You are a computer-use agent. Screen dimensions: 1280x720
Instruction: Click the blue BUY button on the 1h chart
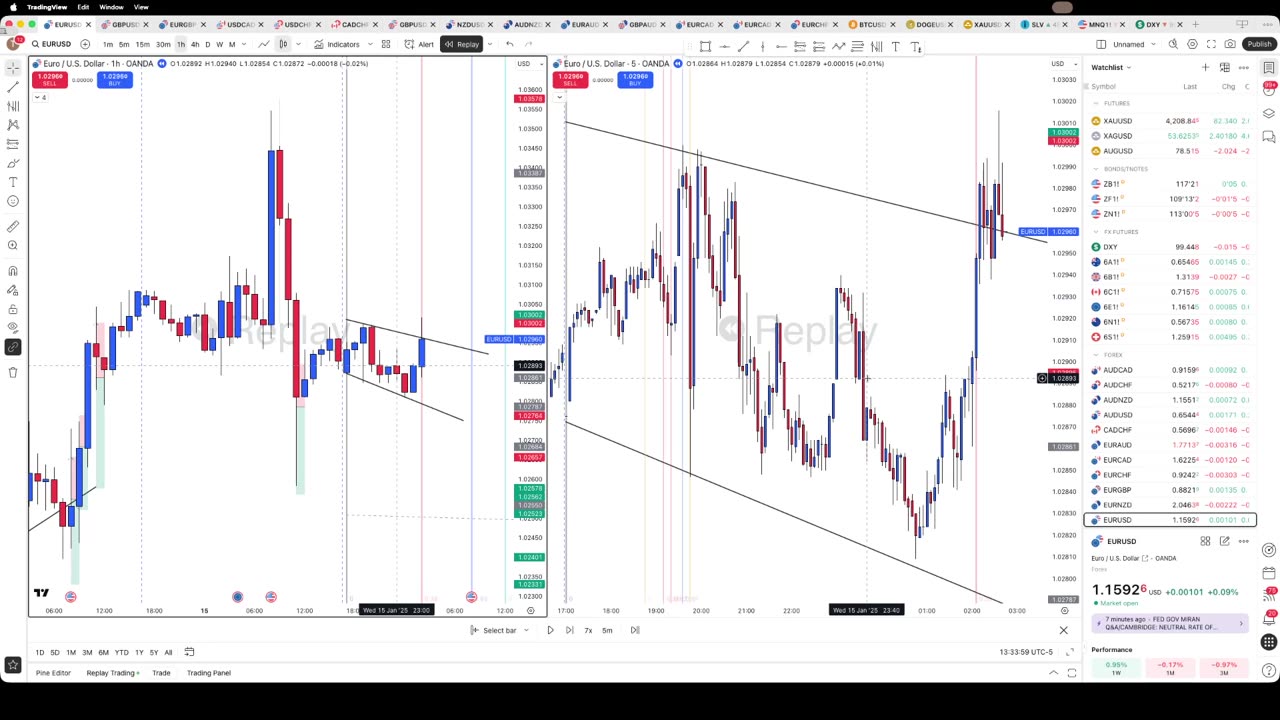point(115,80)
